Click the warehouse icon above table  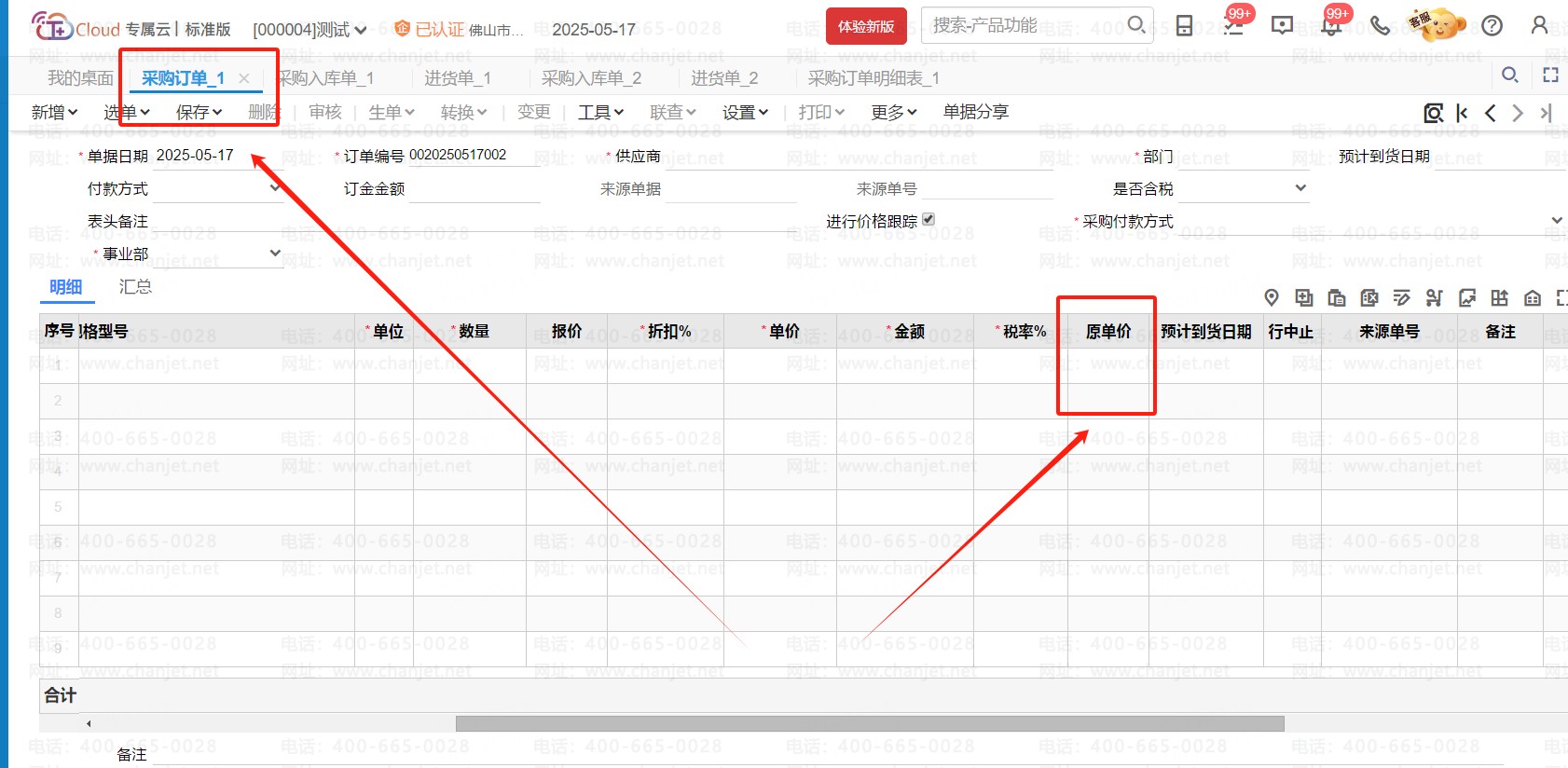[x=1532, y=297]
